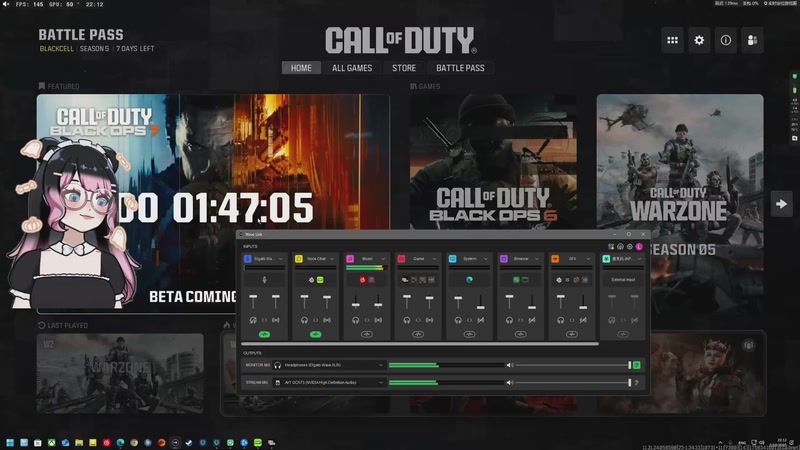Screen dimensions: 800x450
Task: Click Game channel red icon
Action: click(402, 259)
